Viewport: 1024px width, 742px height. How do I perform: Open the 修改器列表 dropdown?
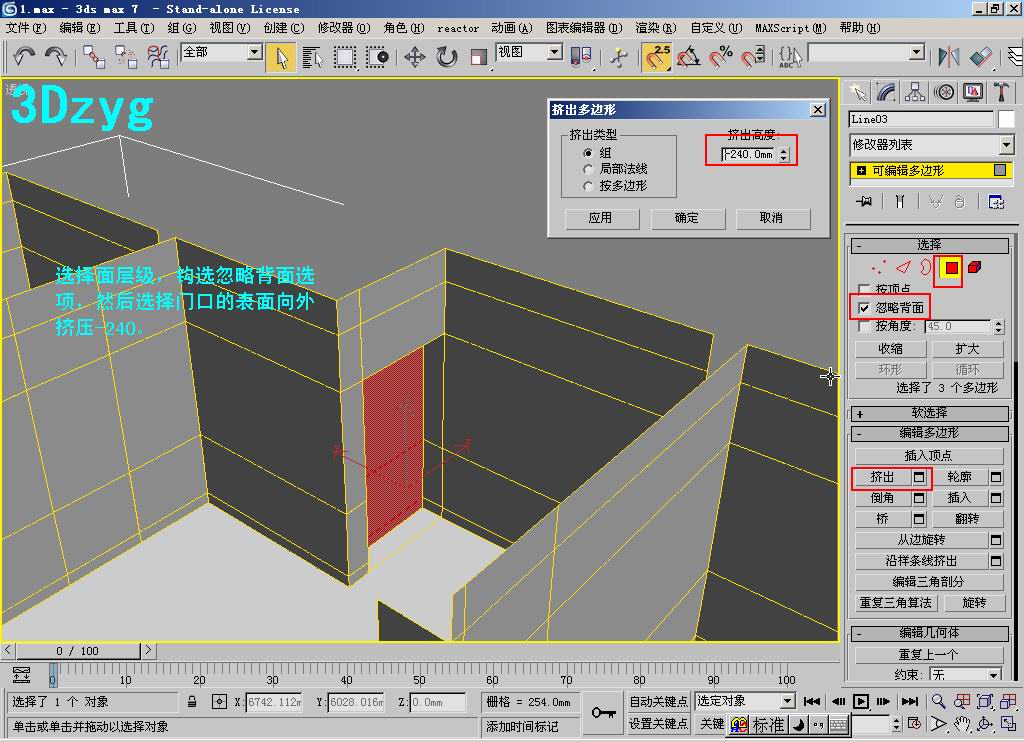point(1005,145)
